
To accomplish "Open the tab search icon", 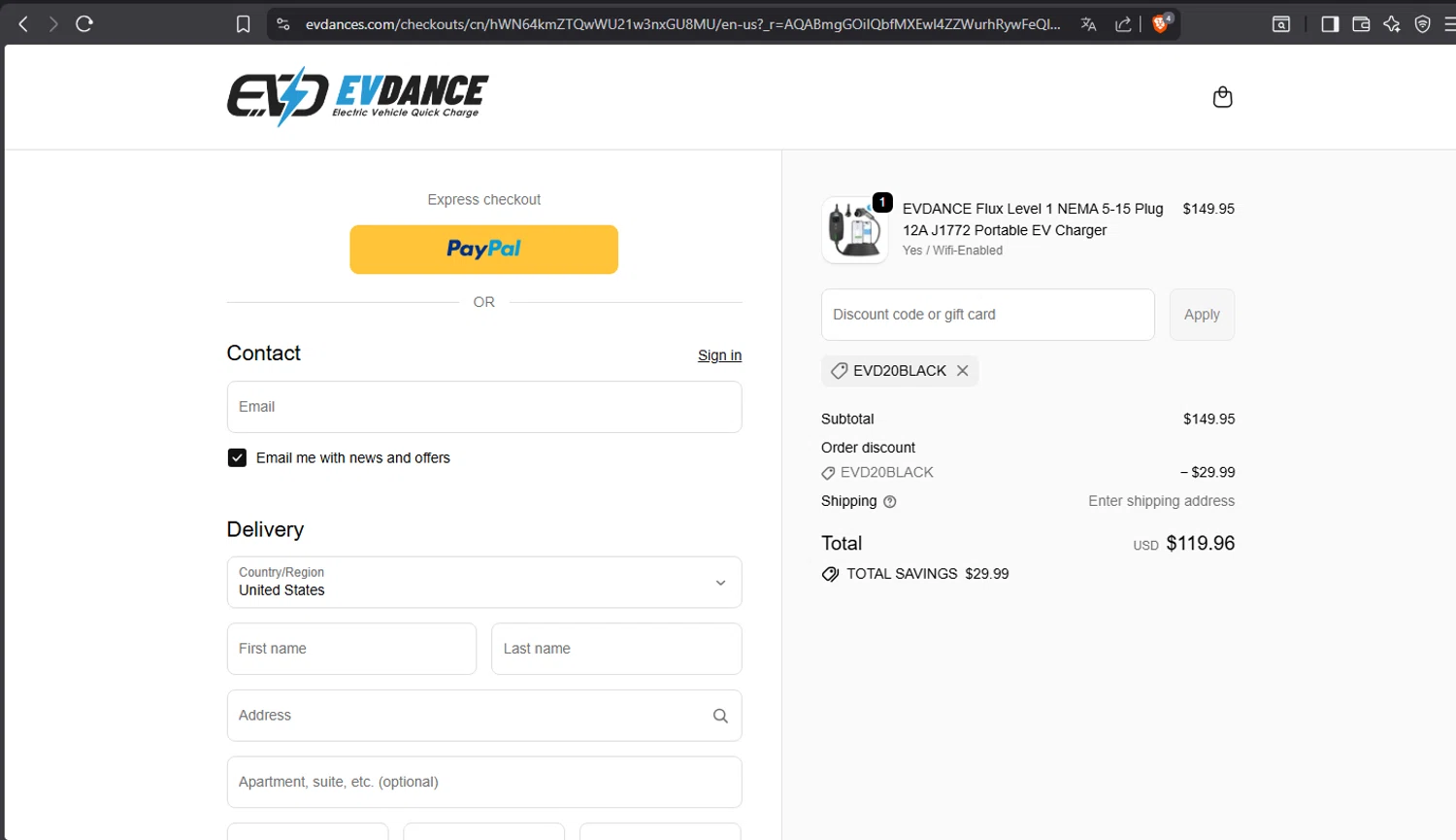I will 1281,24.
